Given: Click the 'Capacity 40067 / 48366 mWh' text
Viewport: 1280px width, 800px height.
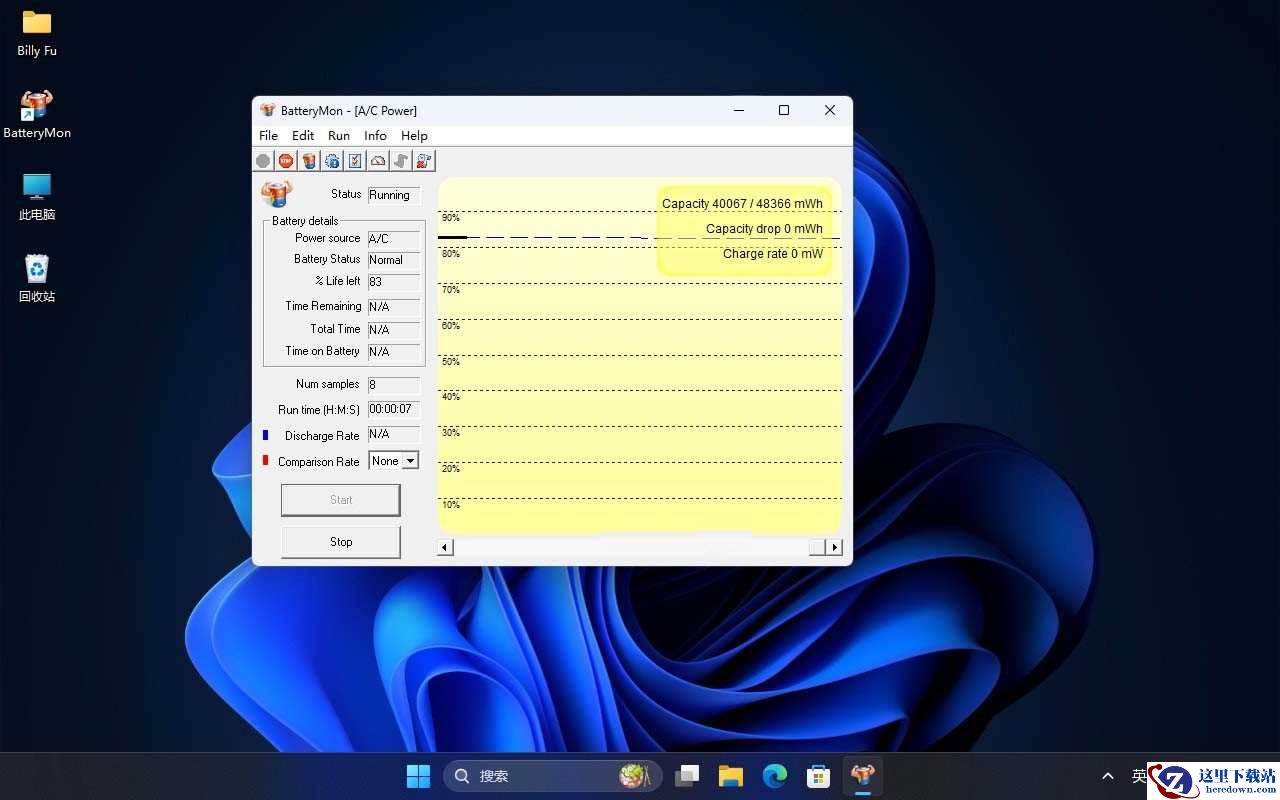Looking at the screenshot, I should click(x=742, y=204).
